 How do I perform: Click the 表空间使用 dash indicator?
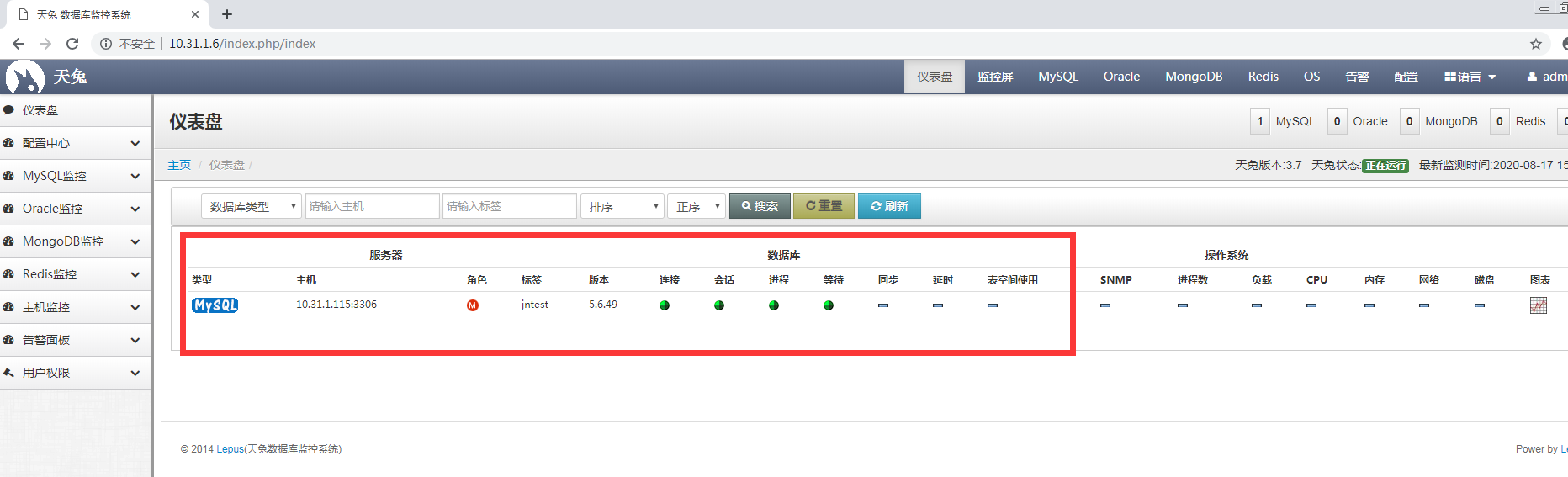[x=993, y=305]
